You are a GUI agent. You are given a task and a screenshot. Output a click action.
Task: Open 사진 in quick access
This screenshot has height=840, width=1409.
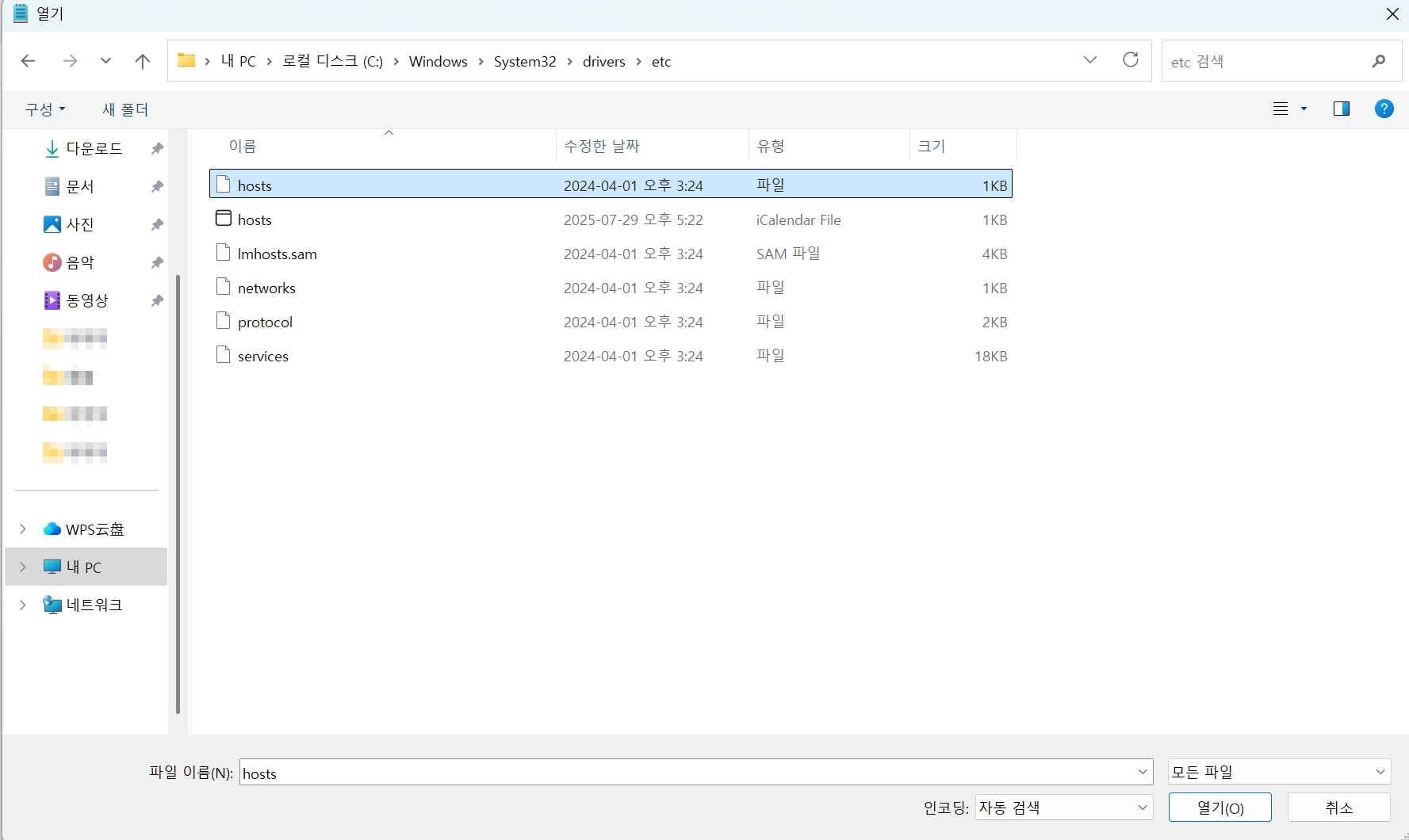pos(79,224)
